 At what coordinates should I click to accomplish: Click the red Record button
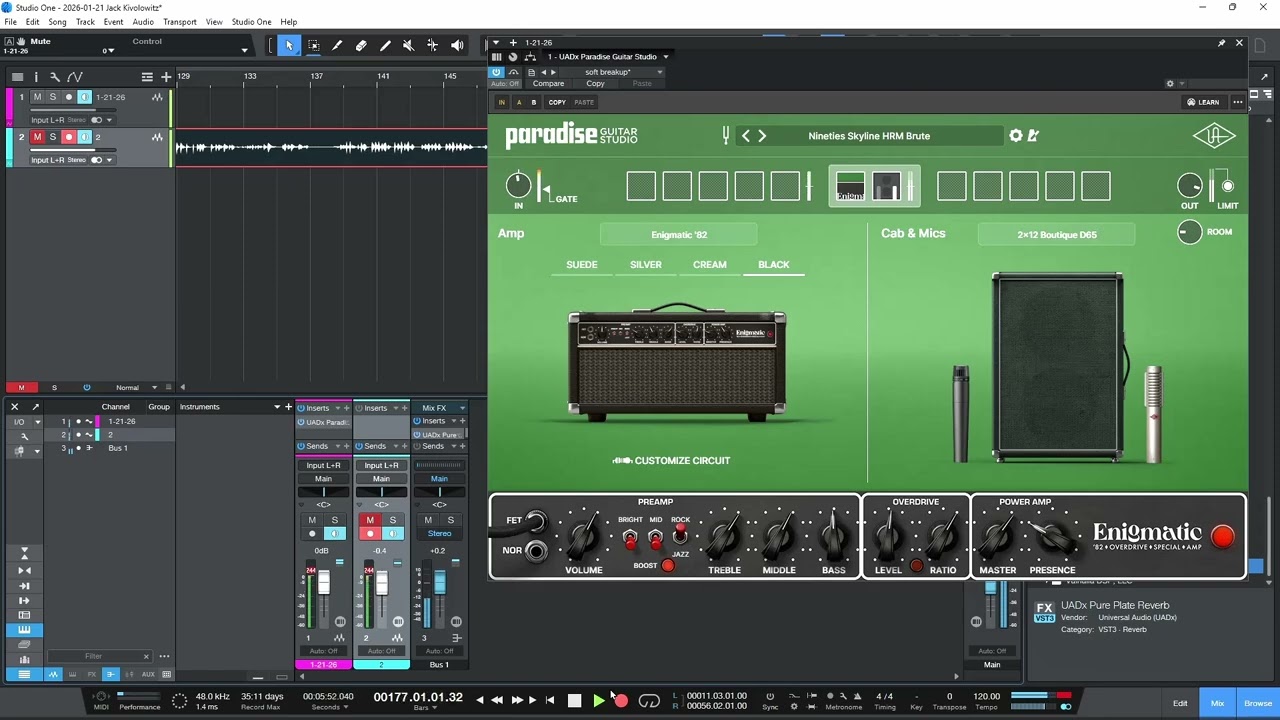[x=621, y=701]
